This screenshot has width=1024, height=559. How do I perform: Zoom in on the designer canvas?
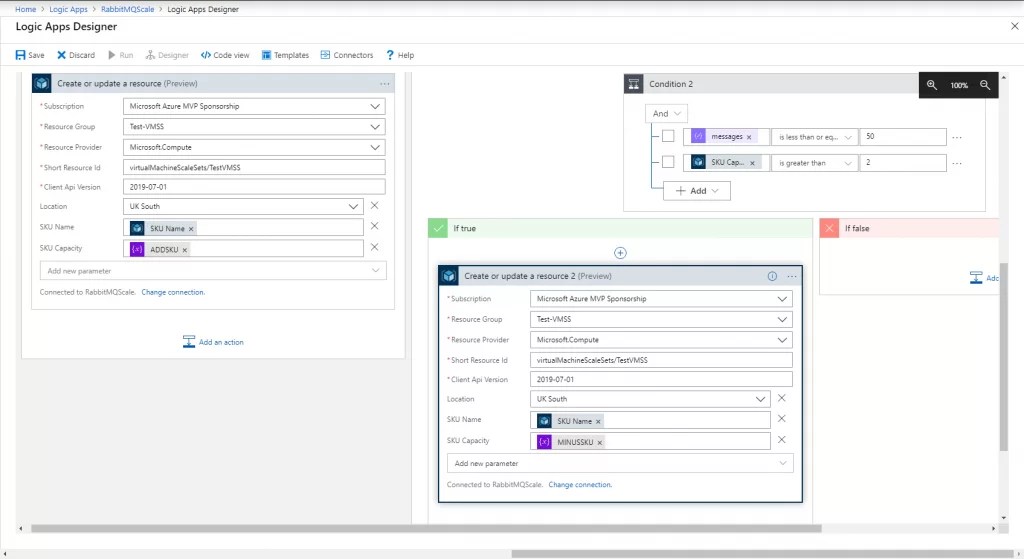(932, 85)
